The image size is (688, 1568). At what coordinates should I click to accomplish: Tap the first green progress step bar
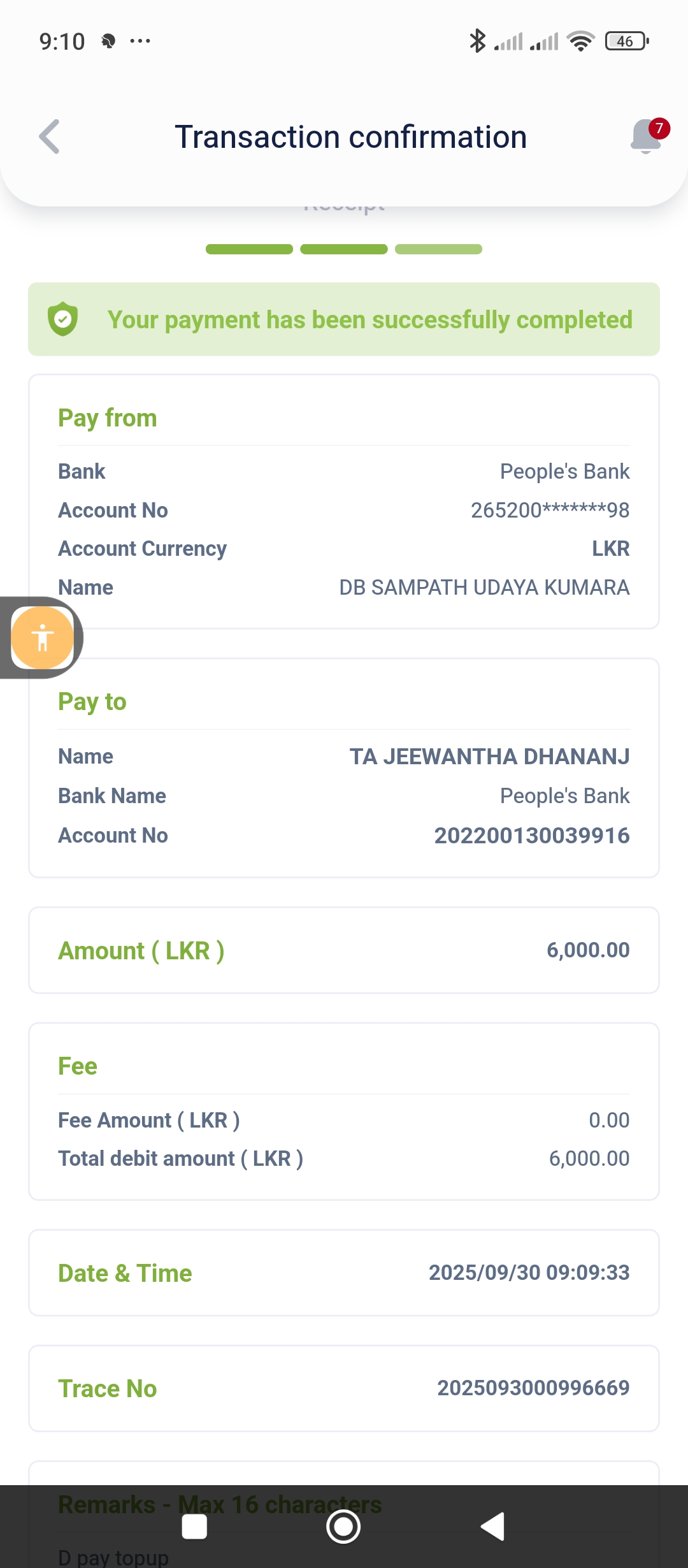coord(249,249)
